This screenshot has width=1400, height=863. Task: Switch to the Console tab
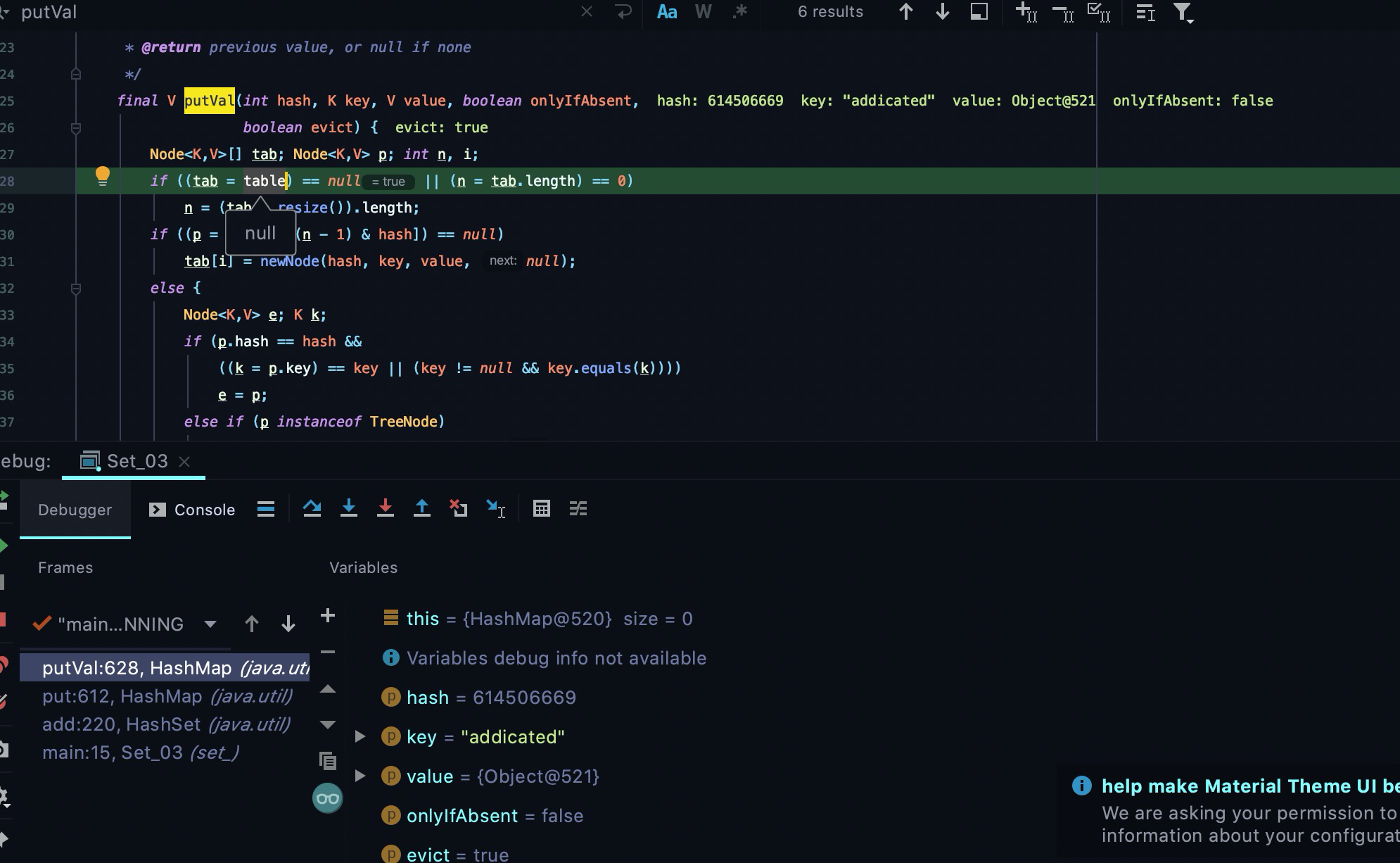pyautogui.click(x=192, y=510)
